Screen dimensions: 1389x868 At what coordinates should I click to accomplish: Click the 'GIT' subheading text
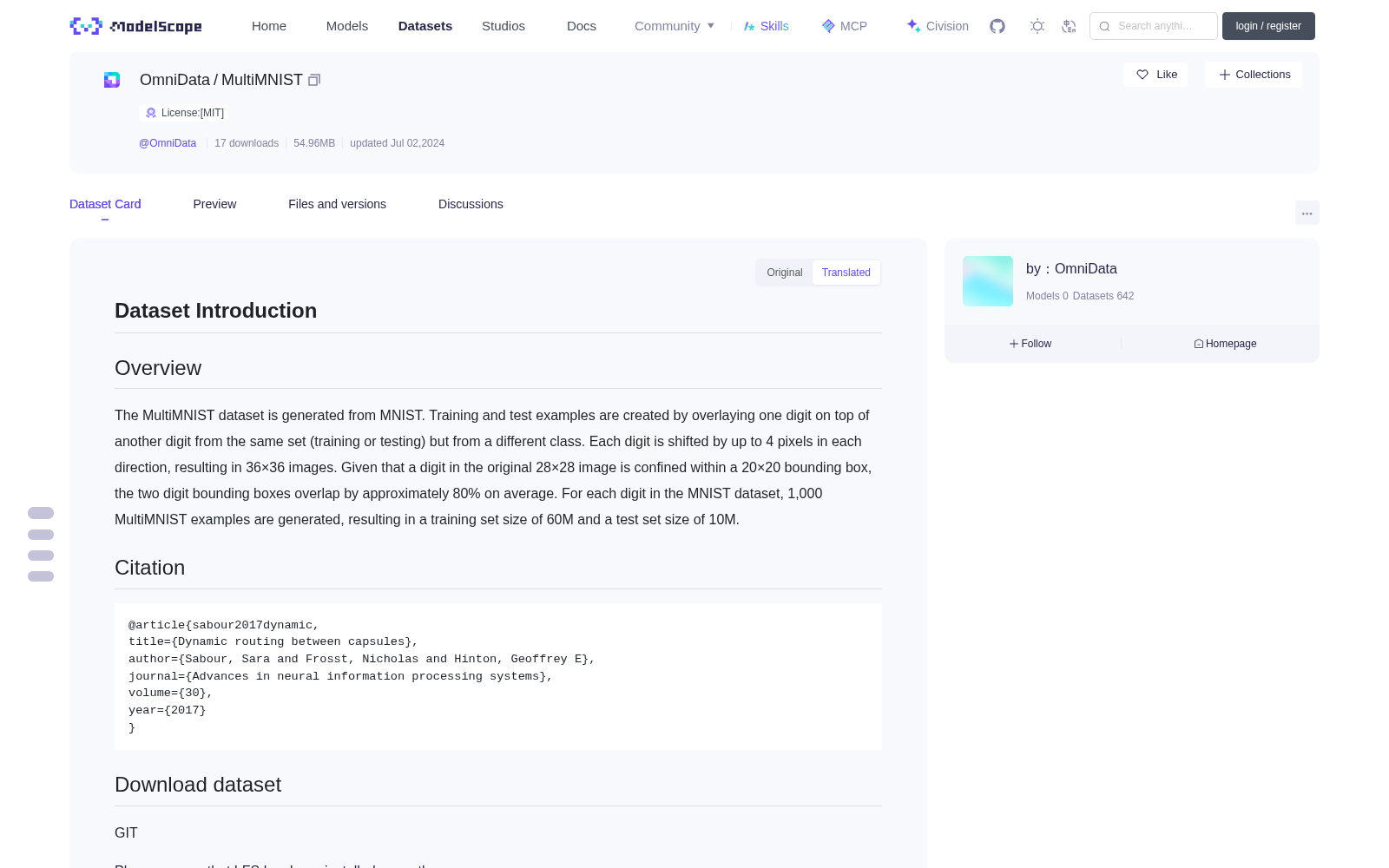click(126, 832)
